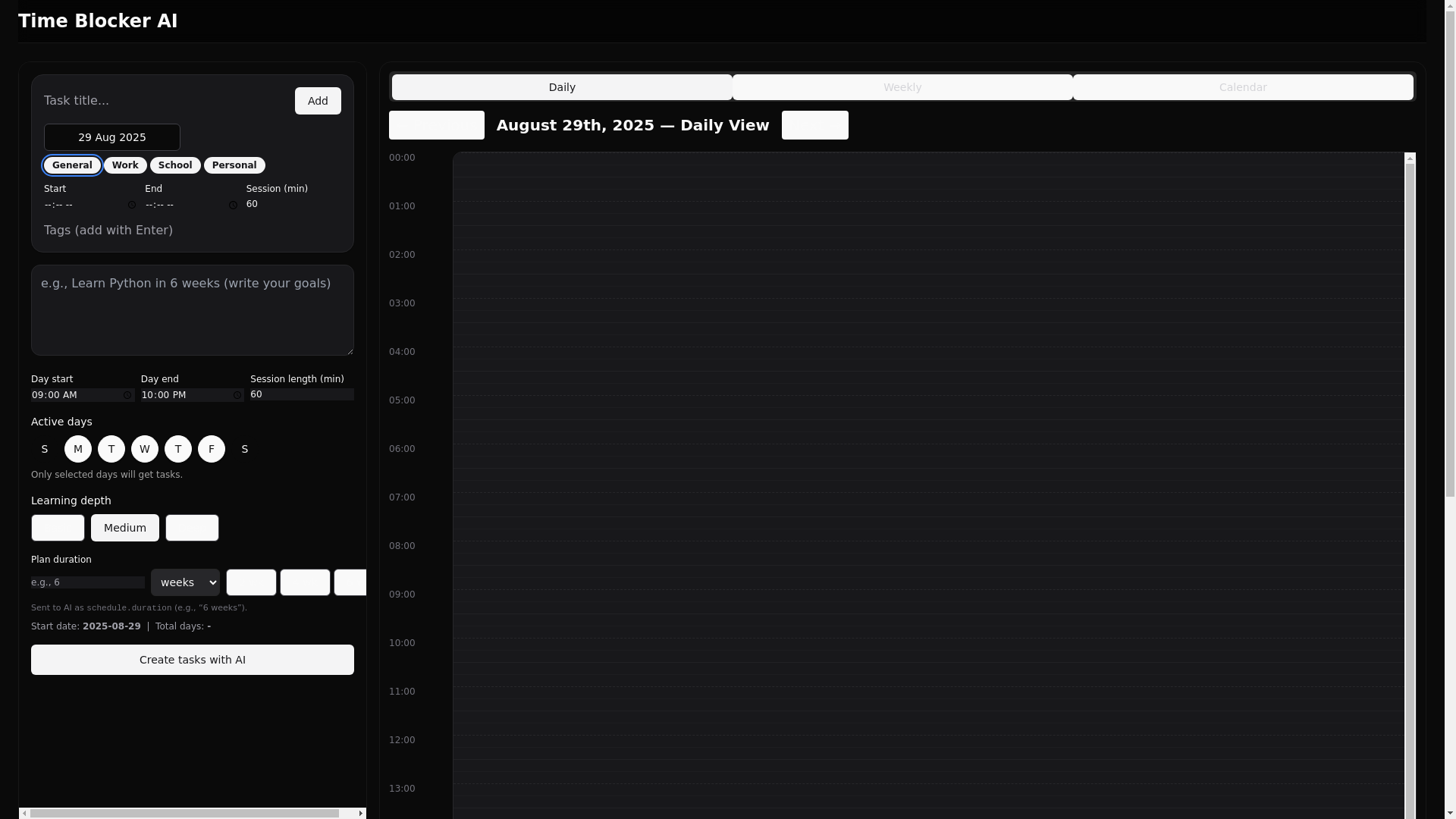
Task: Open the weeks duration unit dropdown
Action: click(185, 582)
